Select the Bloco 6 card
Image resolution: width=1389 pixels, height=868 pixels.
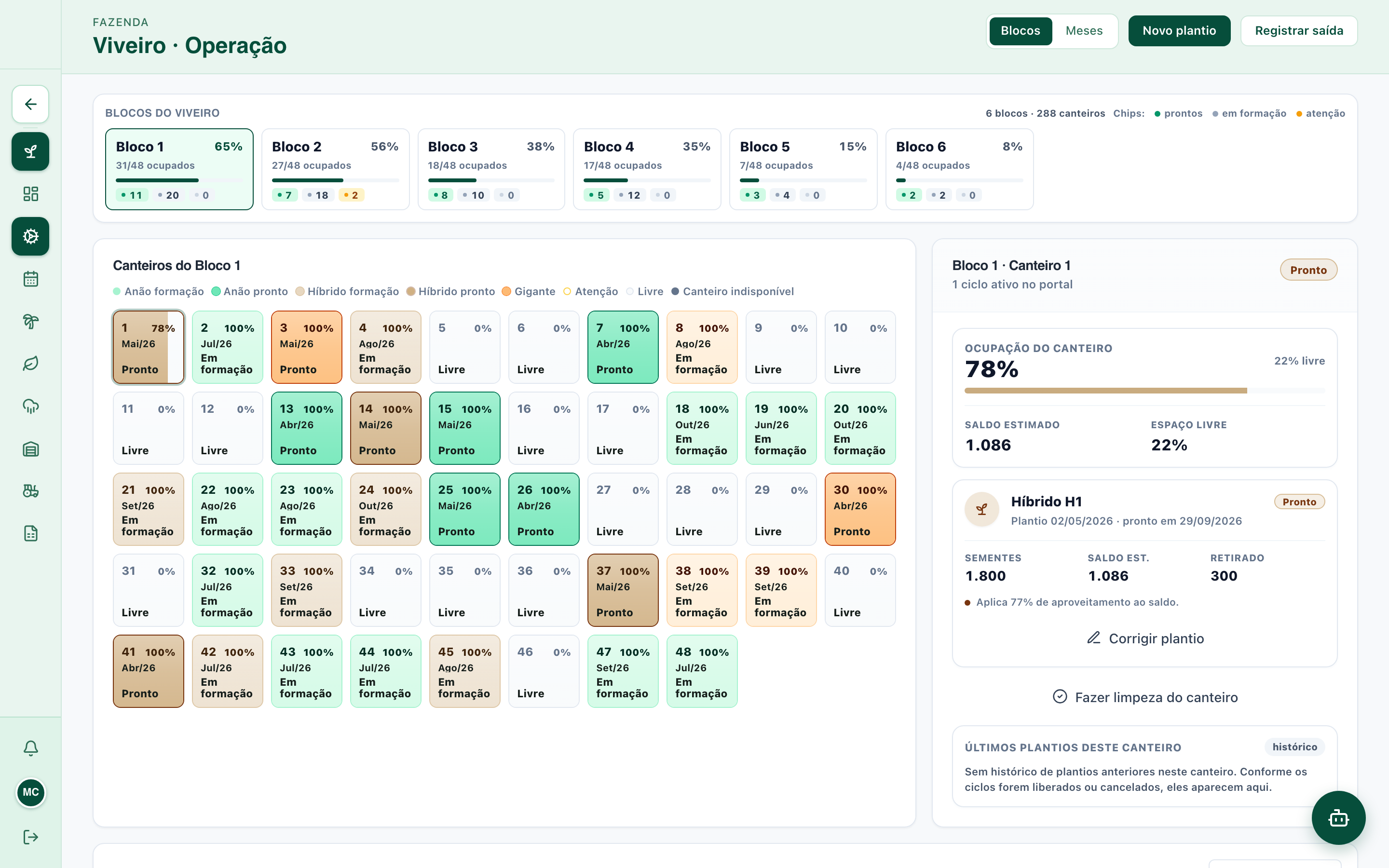pos(959,169)
